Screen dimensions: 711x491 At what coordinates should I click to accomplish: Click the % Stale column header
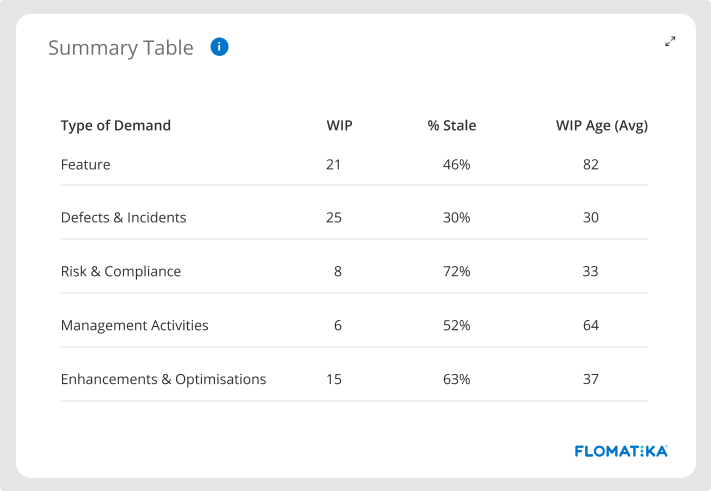(452, 126)
